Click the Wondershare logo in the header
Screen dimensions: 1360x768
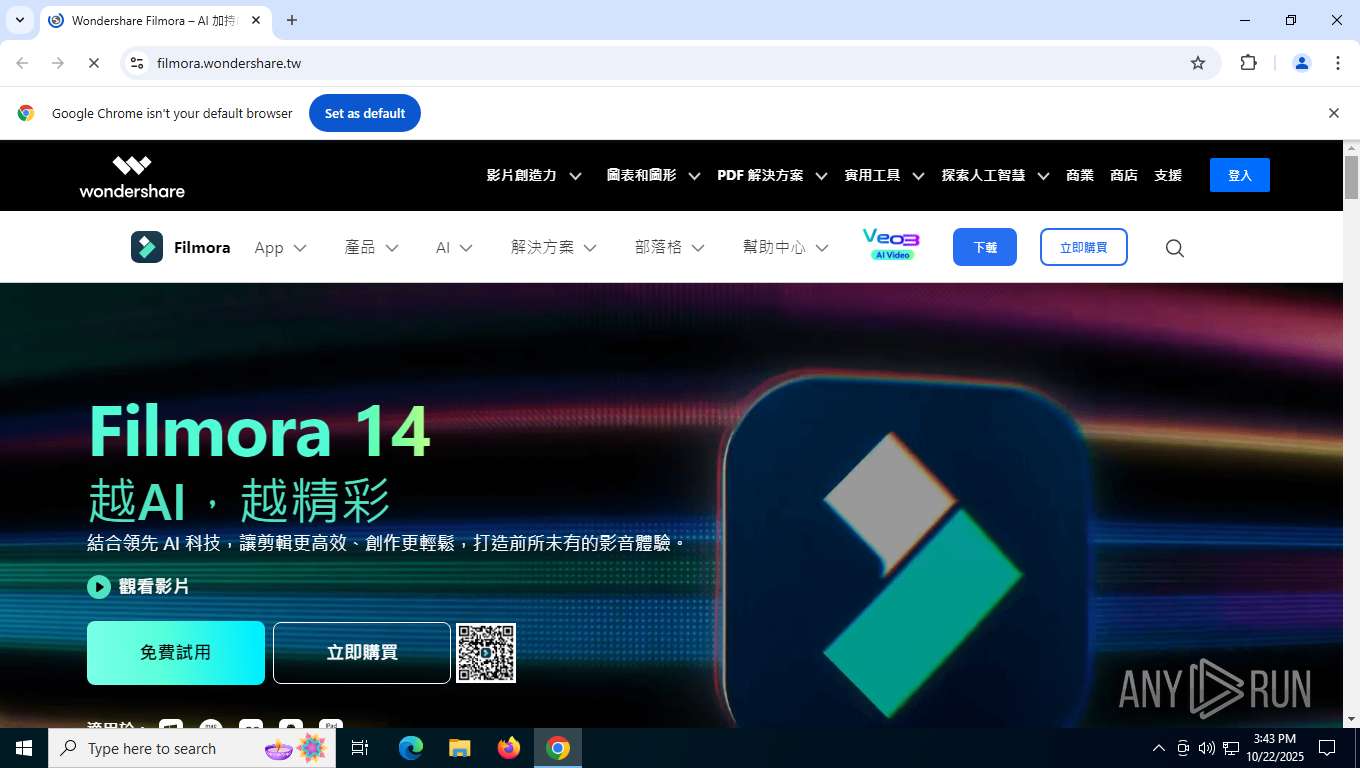(132, 176)
